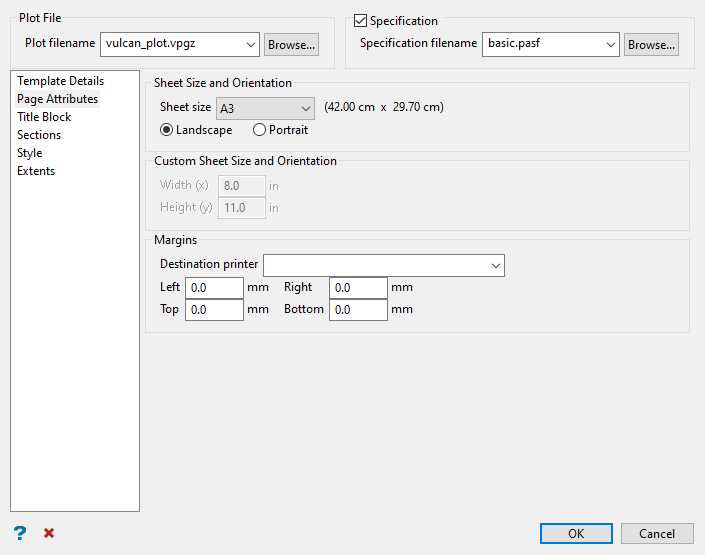The image size is (705, 555).
Task: Open the Template Details section
Action: (60, 81)
